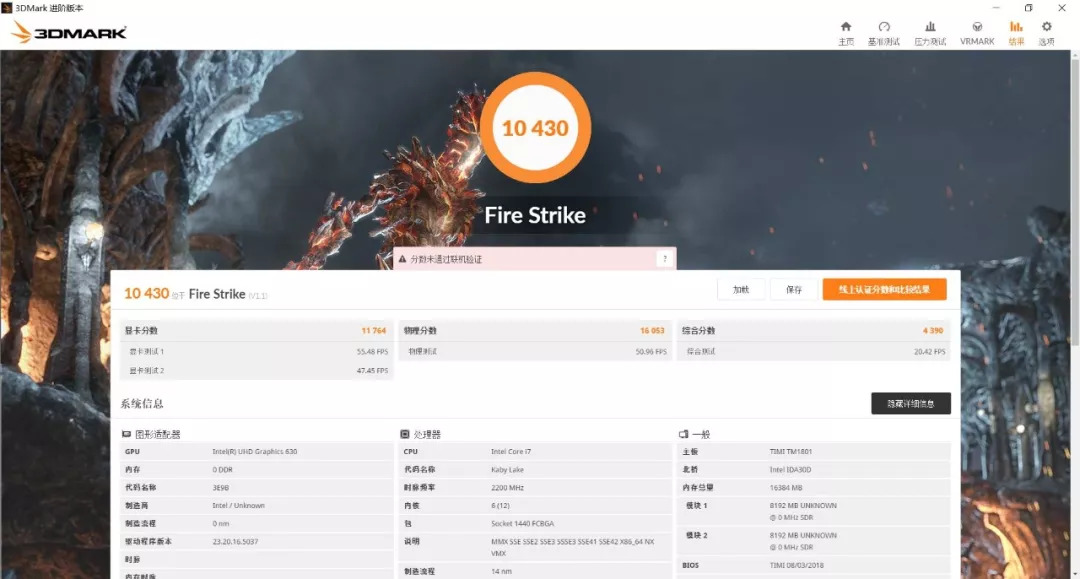Open the 压力测试 stress test chart icon
Image resolution: width=1080 pixels, height=579 pixels.
929,30
